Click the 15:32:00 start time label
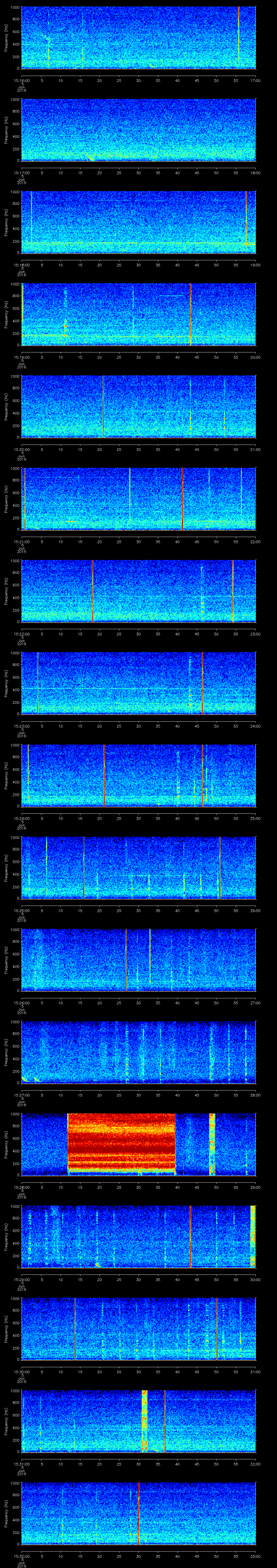 pyautogui.click(x=21, y=1556)
